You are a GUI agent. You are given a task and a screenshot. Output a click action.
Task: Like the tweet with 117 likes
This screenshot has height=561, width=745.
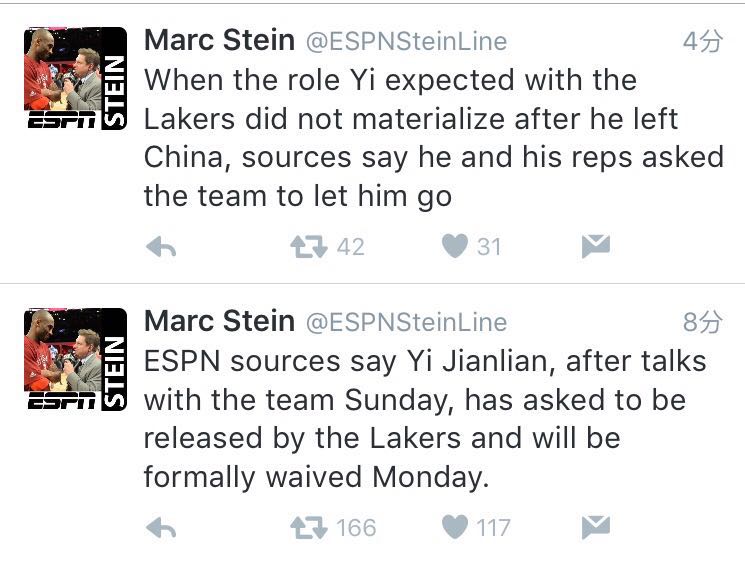click(x=455, y=527)
